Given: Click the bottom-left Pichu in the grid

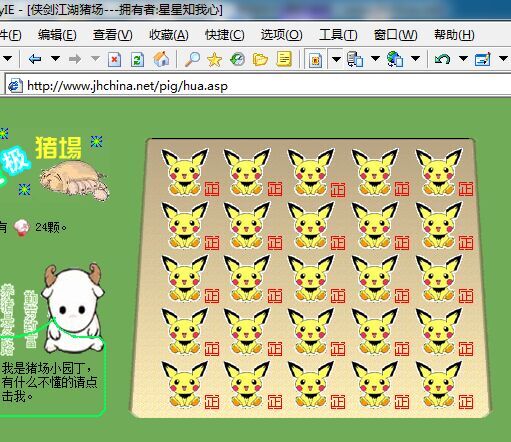Looking at the screenshot, I should coord(184,384).
